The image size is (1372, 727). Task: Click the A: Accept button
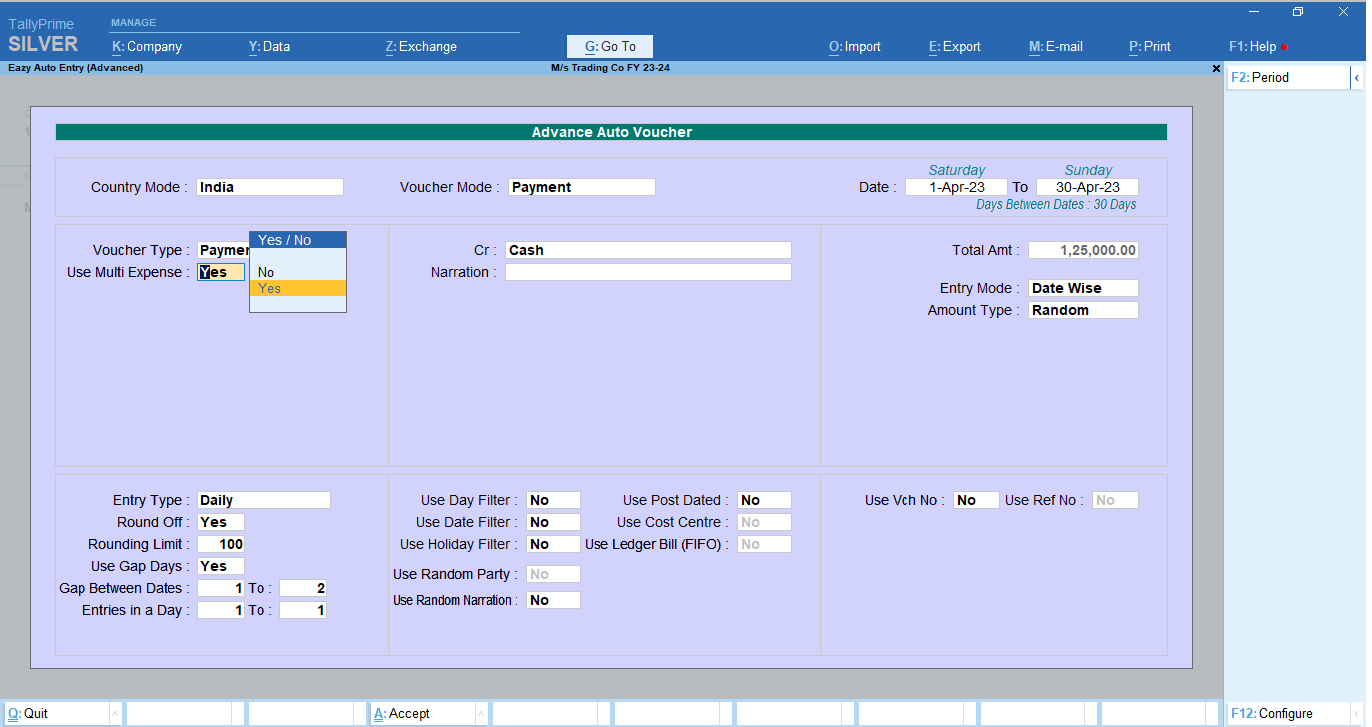(422, 714)
